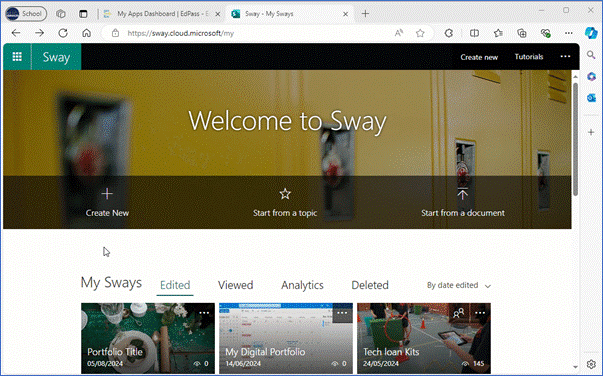Open tab actions menu icon
Image resolution: width=603 pixels, height=376 pixels.
click(83, 14)
